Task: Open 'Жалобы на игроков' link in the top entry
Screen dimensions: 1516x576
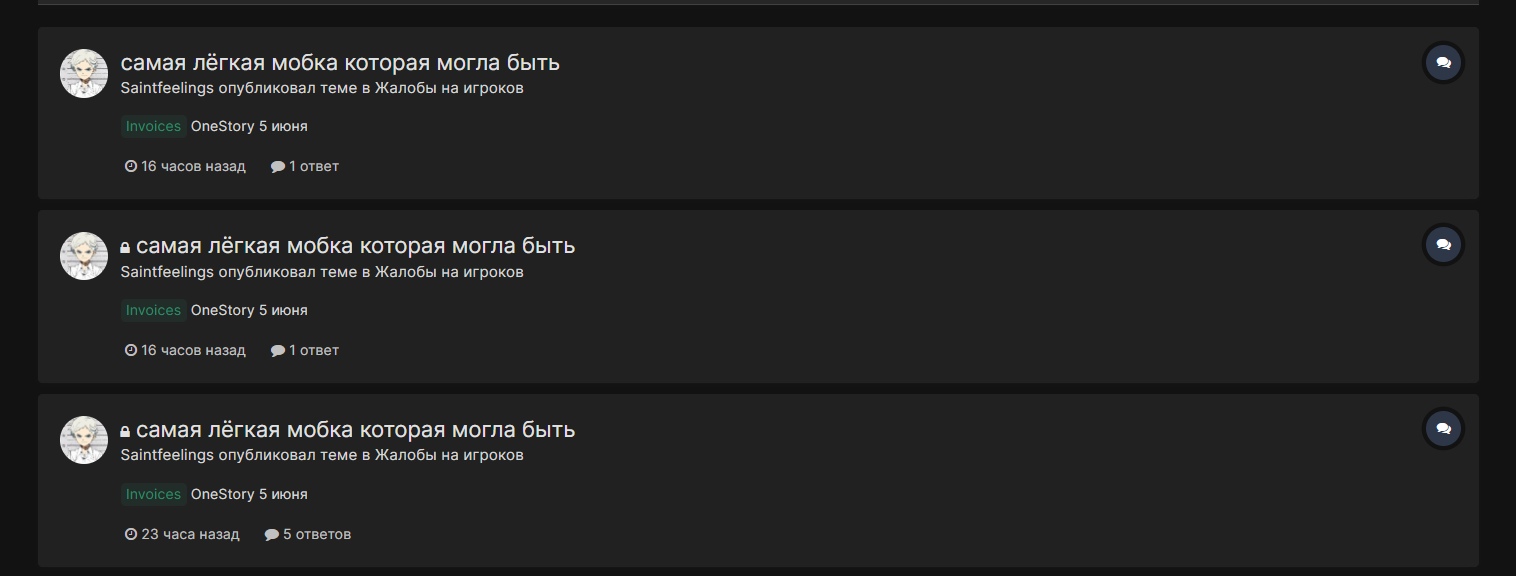Action: pos(449,88)
